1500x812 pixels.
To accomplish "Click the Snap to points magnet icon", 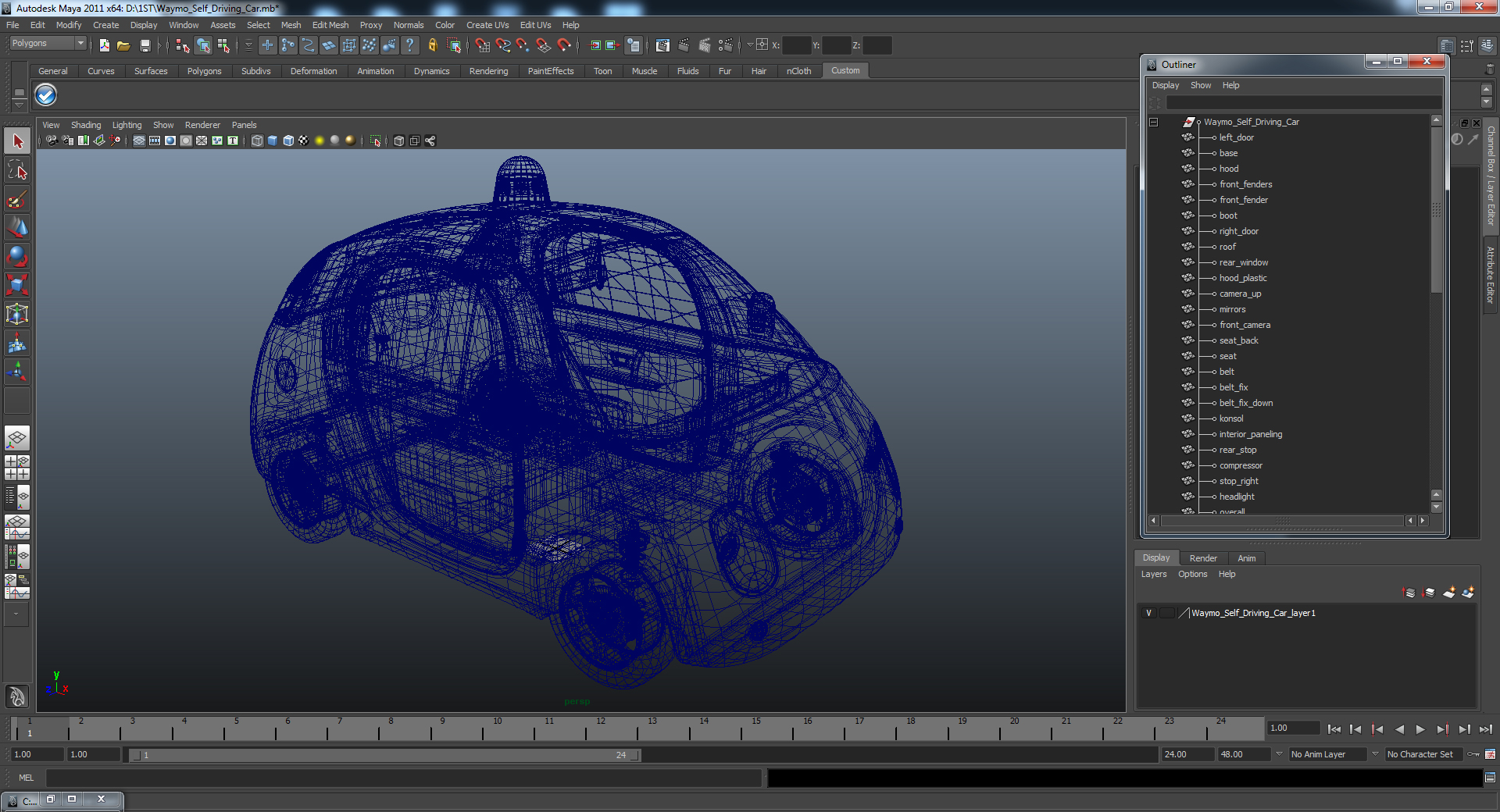I will tap(523, 45).
